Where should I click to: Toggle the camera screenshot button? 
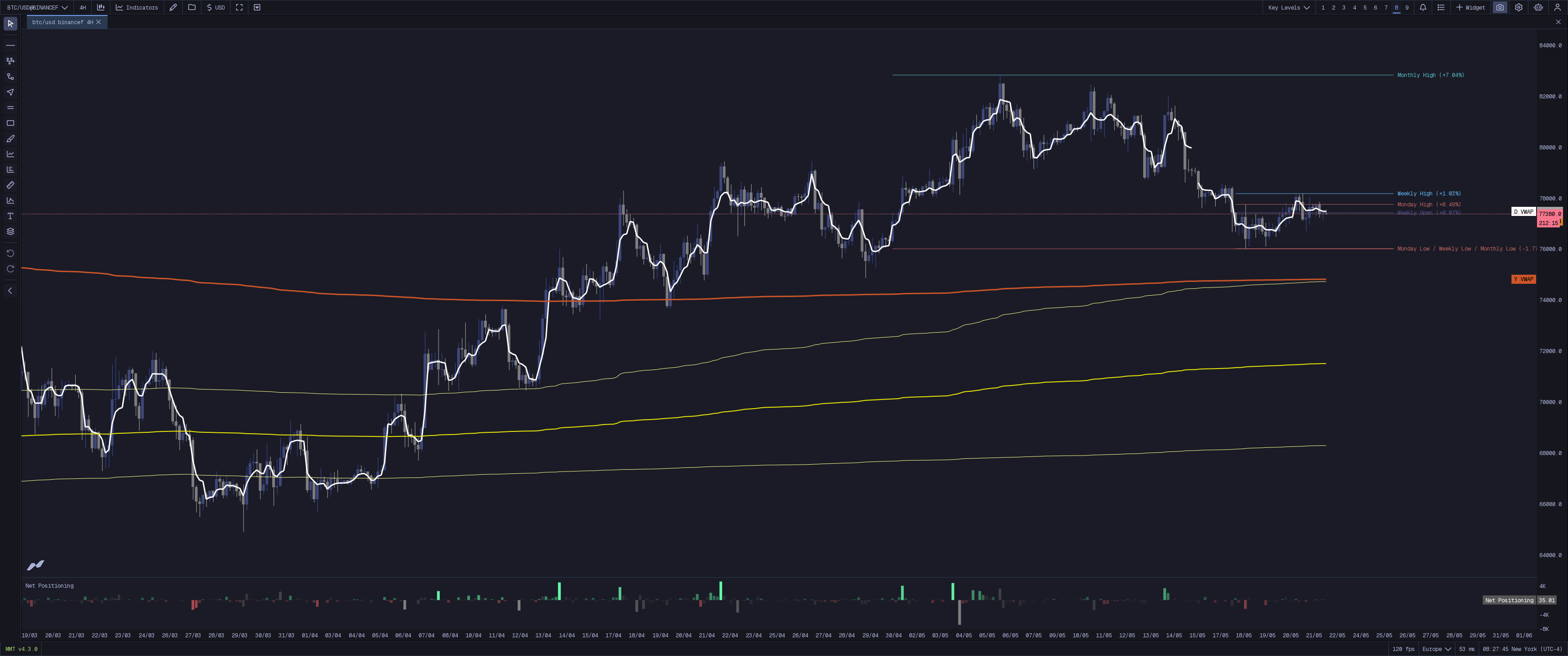(x=1500, y=7)
